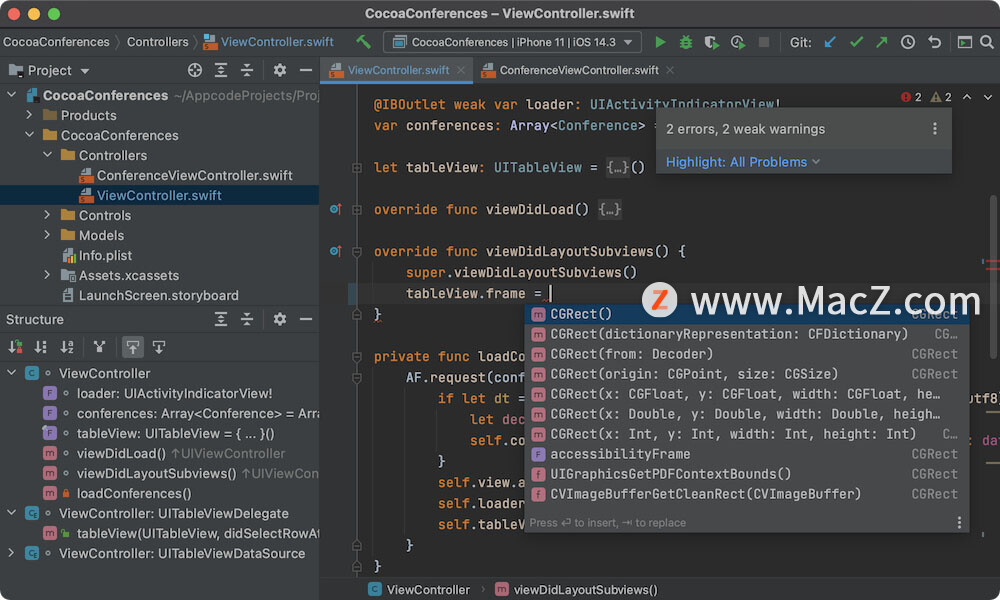
Task: Click override gutter icon beside viewDidLoad
Action: pyautogui.click(x=335, y=209)
